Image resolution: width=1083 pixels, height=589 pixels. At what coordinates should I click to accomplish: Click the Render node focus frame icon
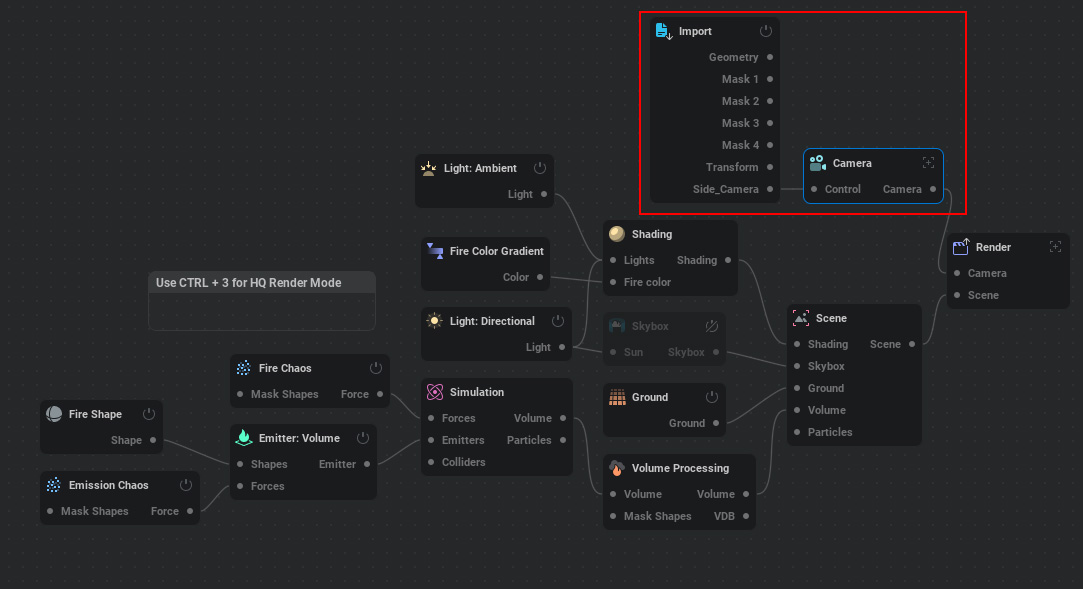pos(1055,247)
